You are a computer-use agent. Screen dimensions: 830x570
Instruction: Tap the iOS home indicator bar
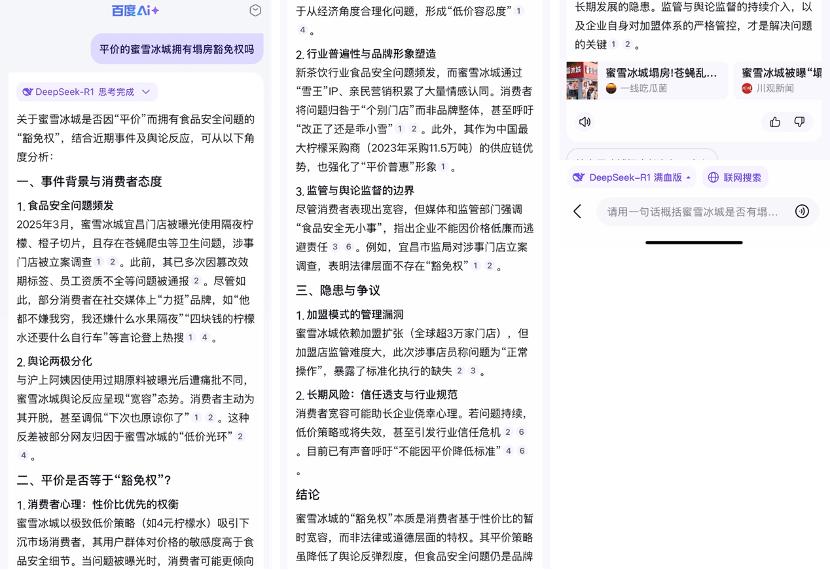pos(693,242)
